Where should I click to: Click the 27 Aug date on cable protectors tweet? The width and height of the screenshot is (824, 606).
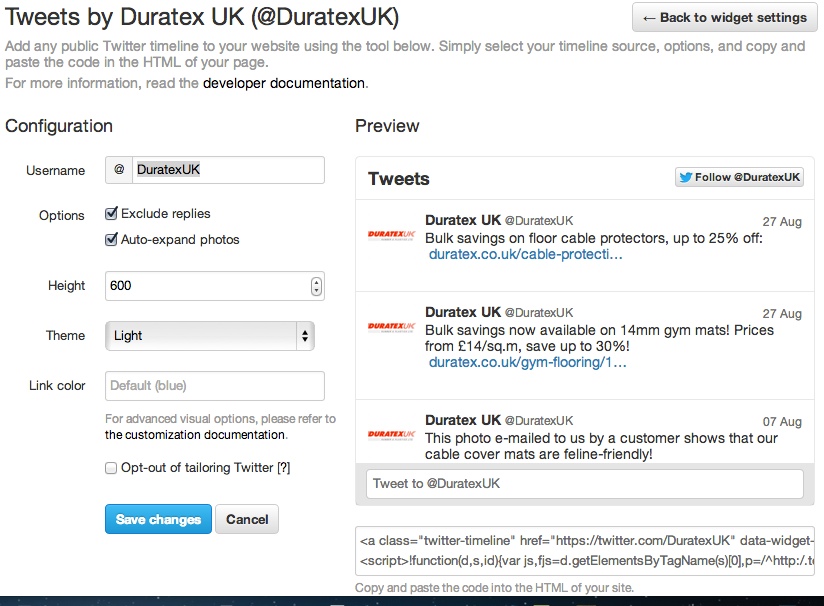point(782,221)
